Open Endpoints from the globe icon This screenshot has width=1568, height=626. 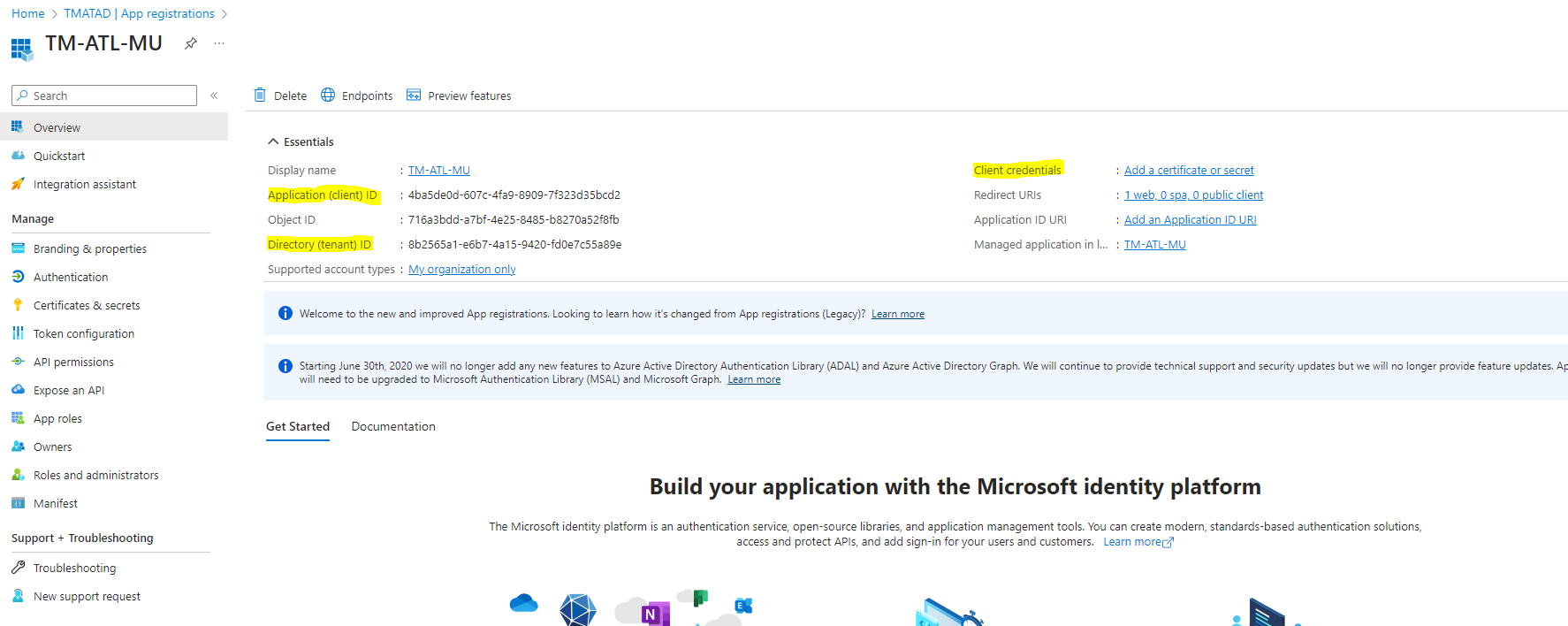328,95
